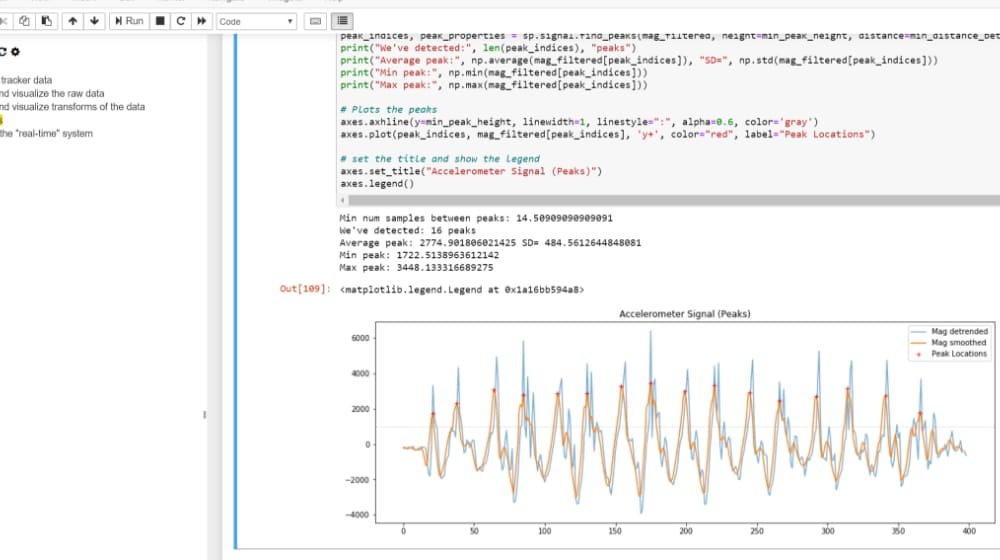
Task: Open table of contents settings gear
Action: (15, 52)
